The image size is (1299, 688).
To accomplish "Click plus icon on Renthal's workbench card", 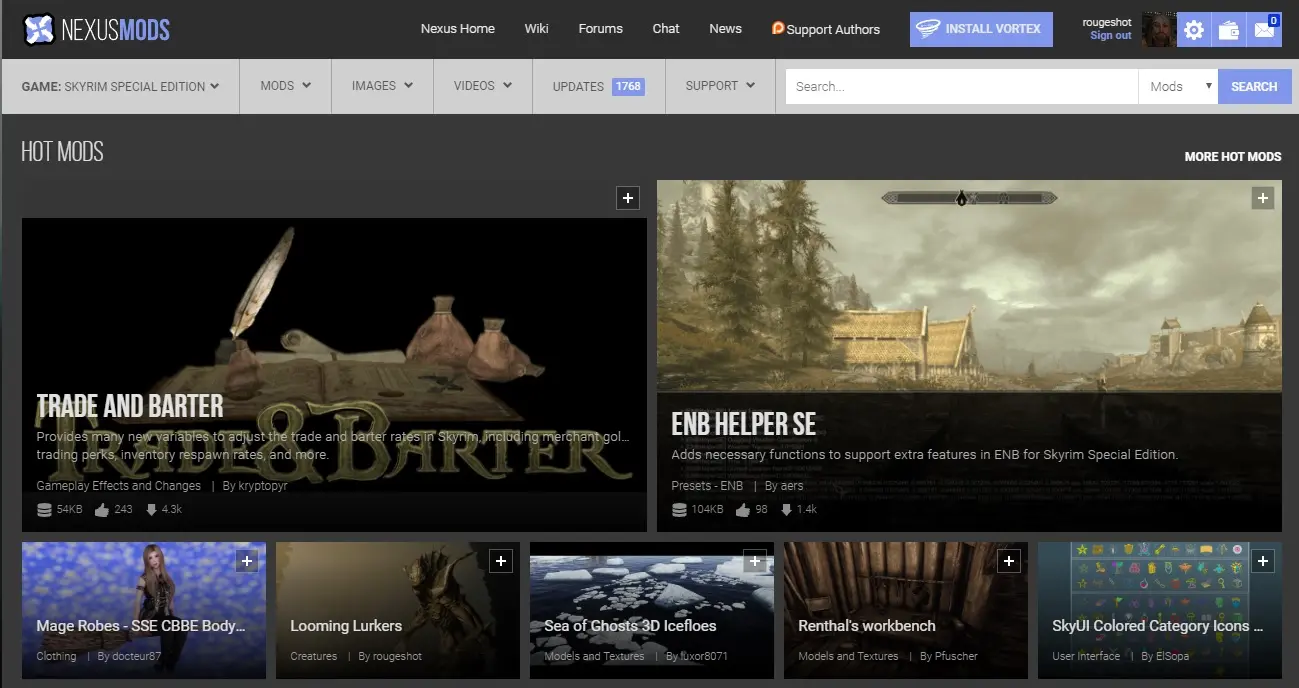I will point(1009,561).
